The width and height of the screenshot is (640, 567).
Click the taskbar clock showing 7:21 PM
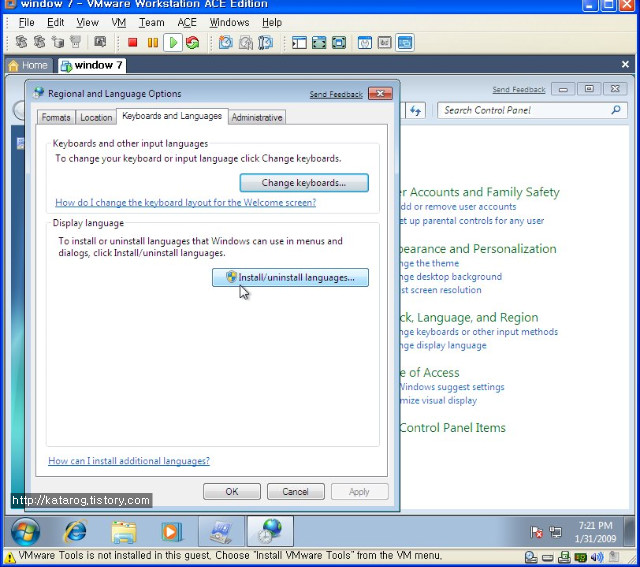tap(596, 532)
